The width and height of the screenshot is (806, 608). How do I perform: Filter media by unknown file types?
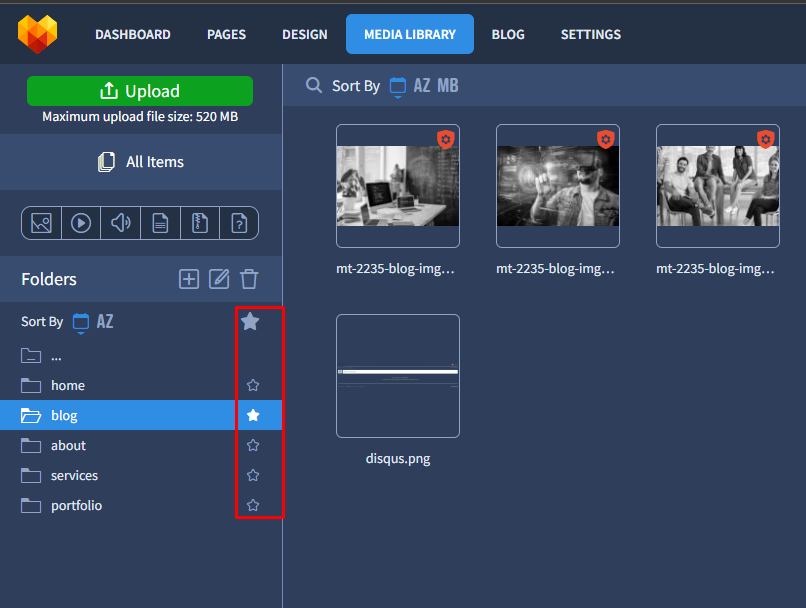coord(239,223)
